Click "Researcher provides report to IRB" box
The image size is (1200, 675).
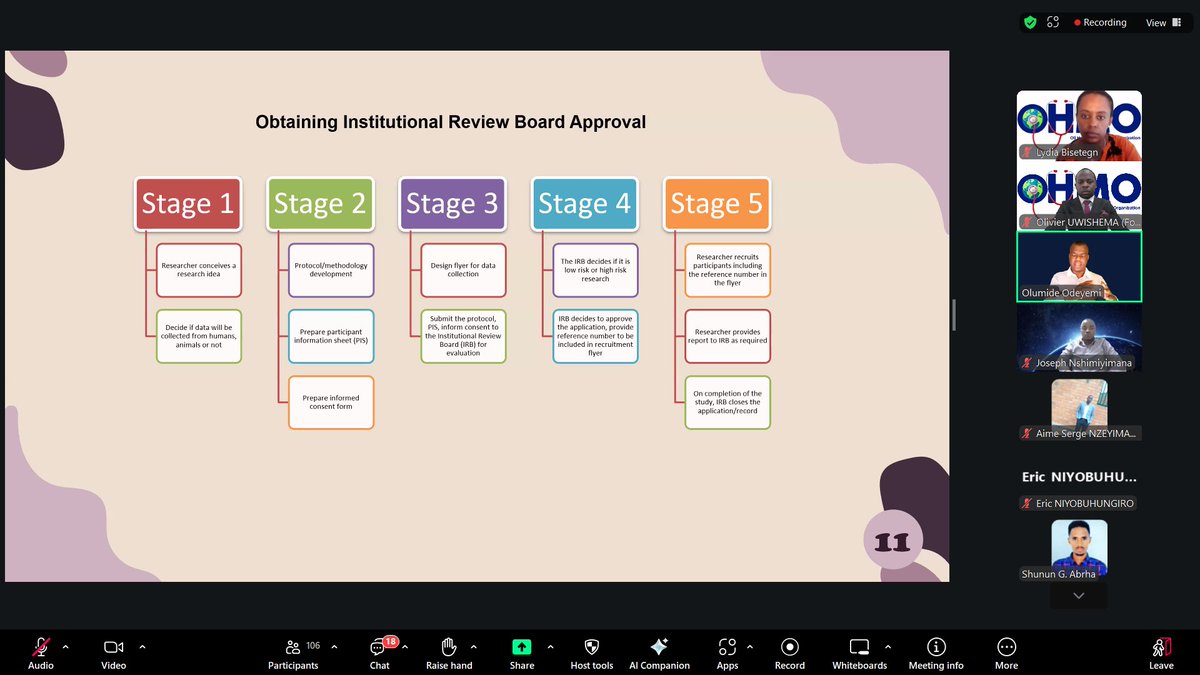(728, 336)
